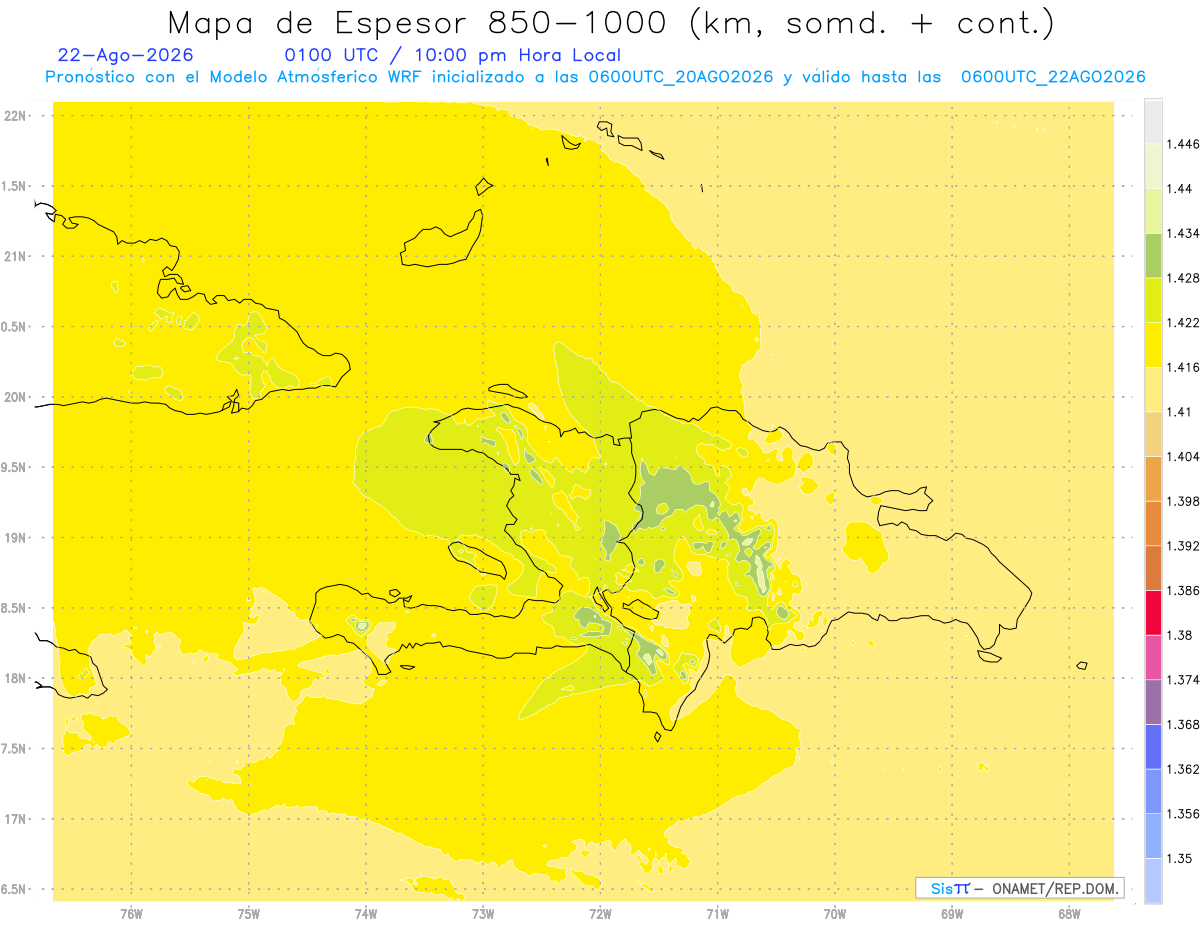
Task: Click the colorbar value '1.356'
Action: pos(1183,814)
